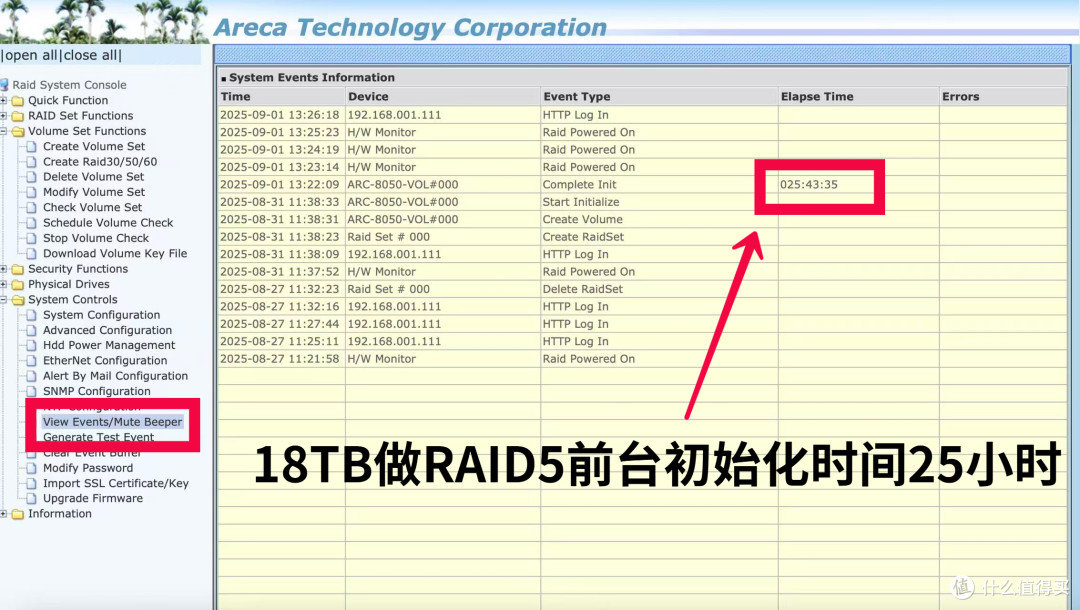The image size is (1080, 610).
Task: Click the page icon beside Create Volume Set
Action: 31,146
